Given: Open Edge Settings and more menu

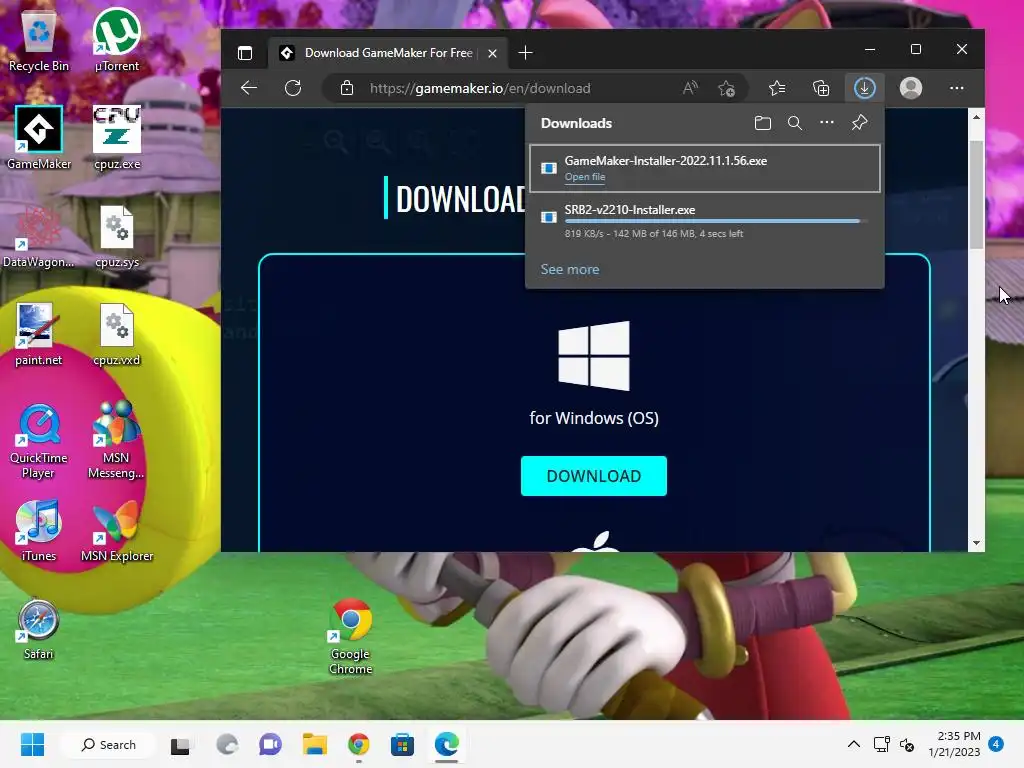Looking at the screenshot, I should 957,88.
